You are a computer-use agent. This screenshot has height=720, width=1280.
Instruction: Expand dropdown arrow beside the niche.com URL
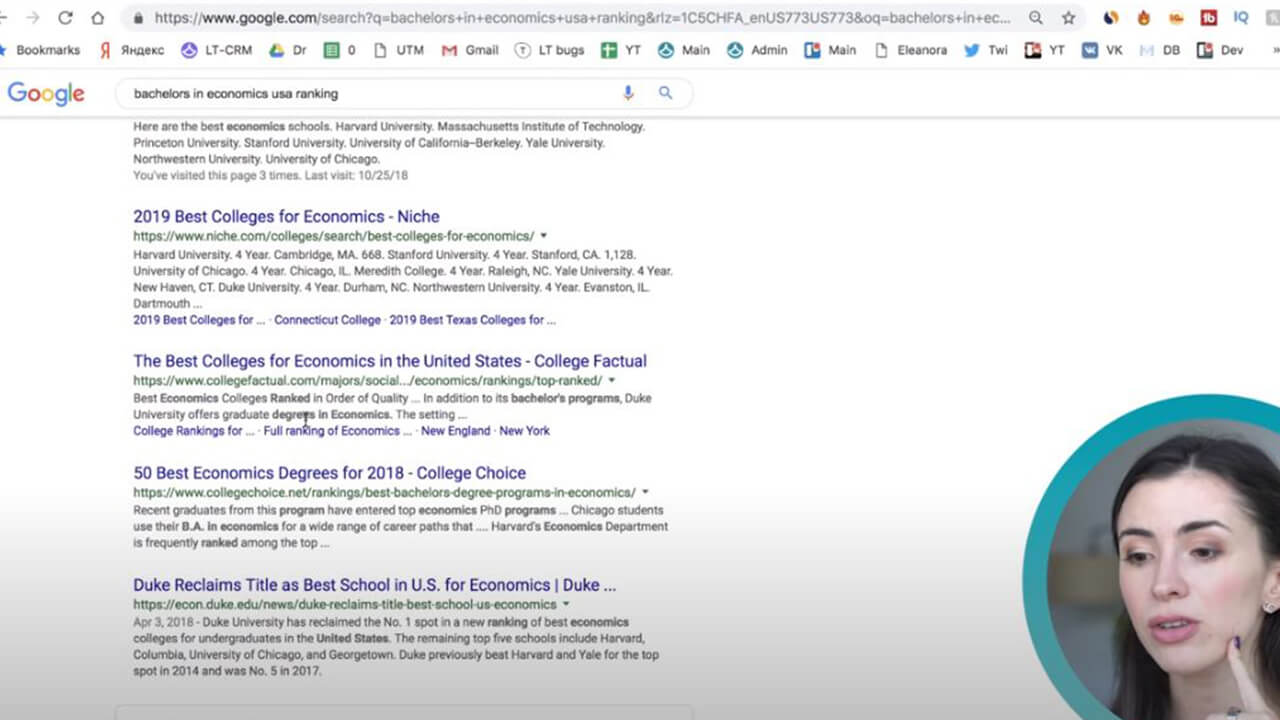(x=544, y=236)
